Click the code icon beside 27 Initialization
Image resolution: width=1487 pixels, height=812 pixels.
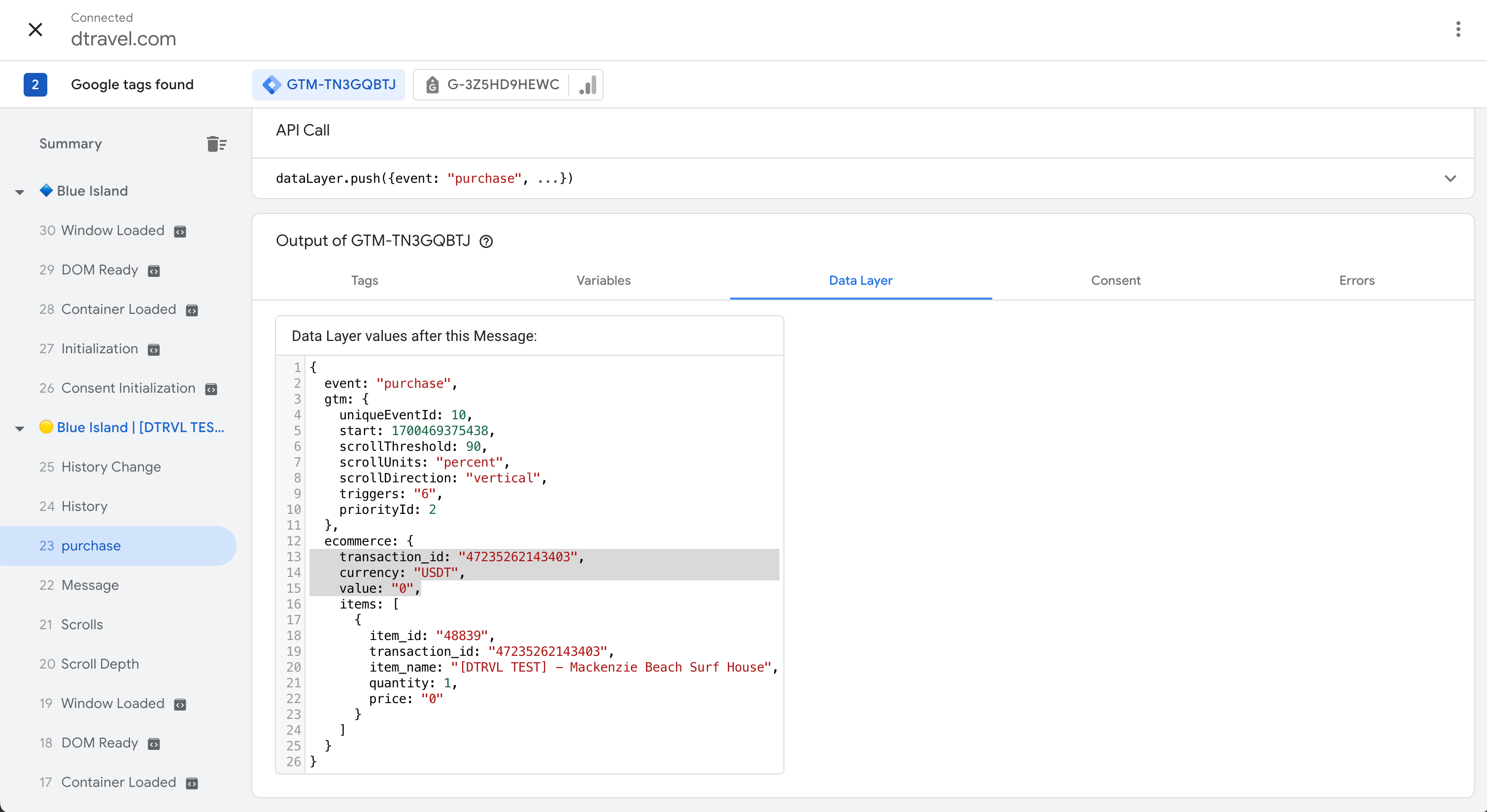coord(154,350)
